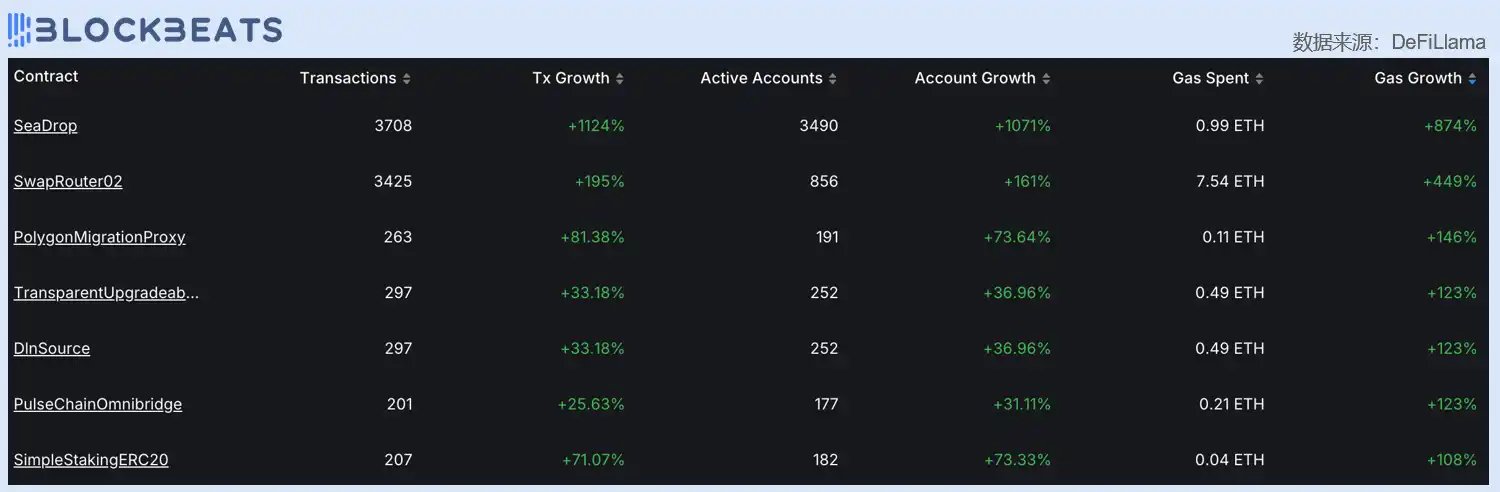Image resolution: width=1500 pixels, height=492 pixels.
Task: Click the Tx Growth sort icon
Action: click(x=620, y=79)
